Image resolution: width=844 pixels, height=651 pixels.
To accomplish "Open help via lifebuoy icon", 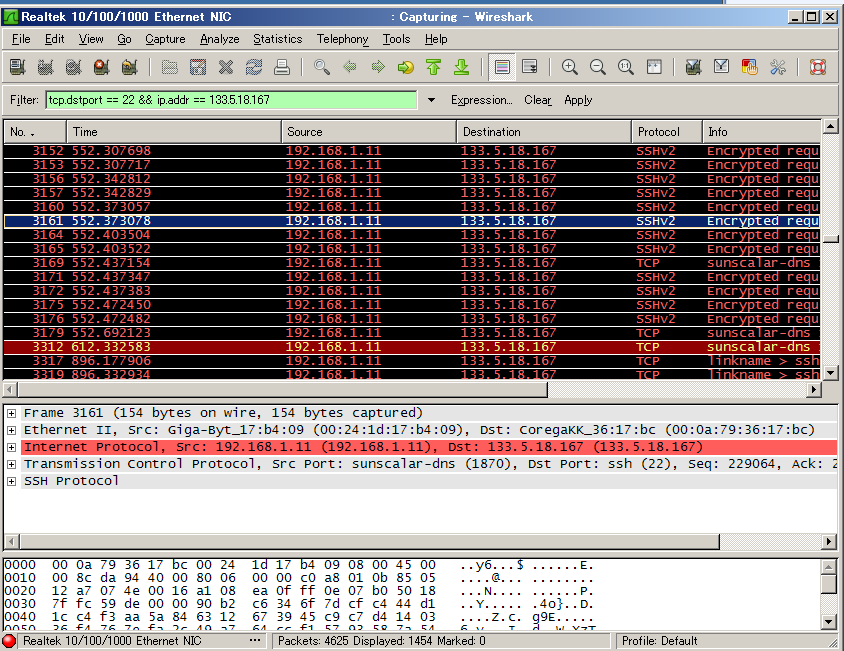I will pyautogui.click(x=818, y=67).
